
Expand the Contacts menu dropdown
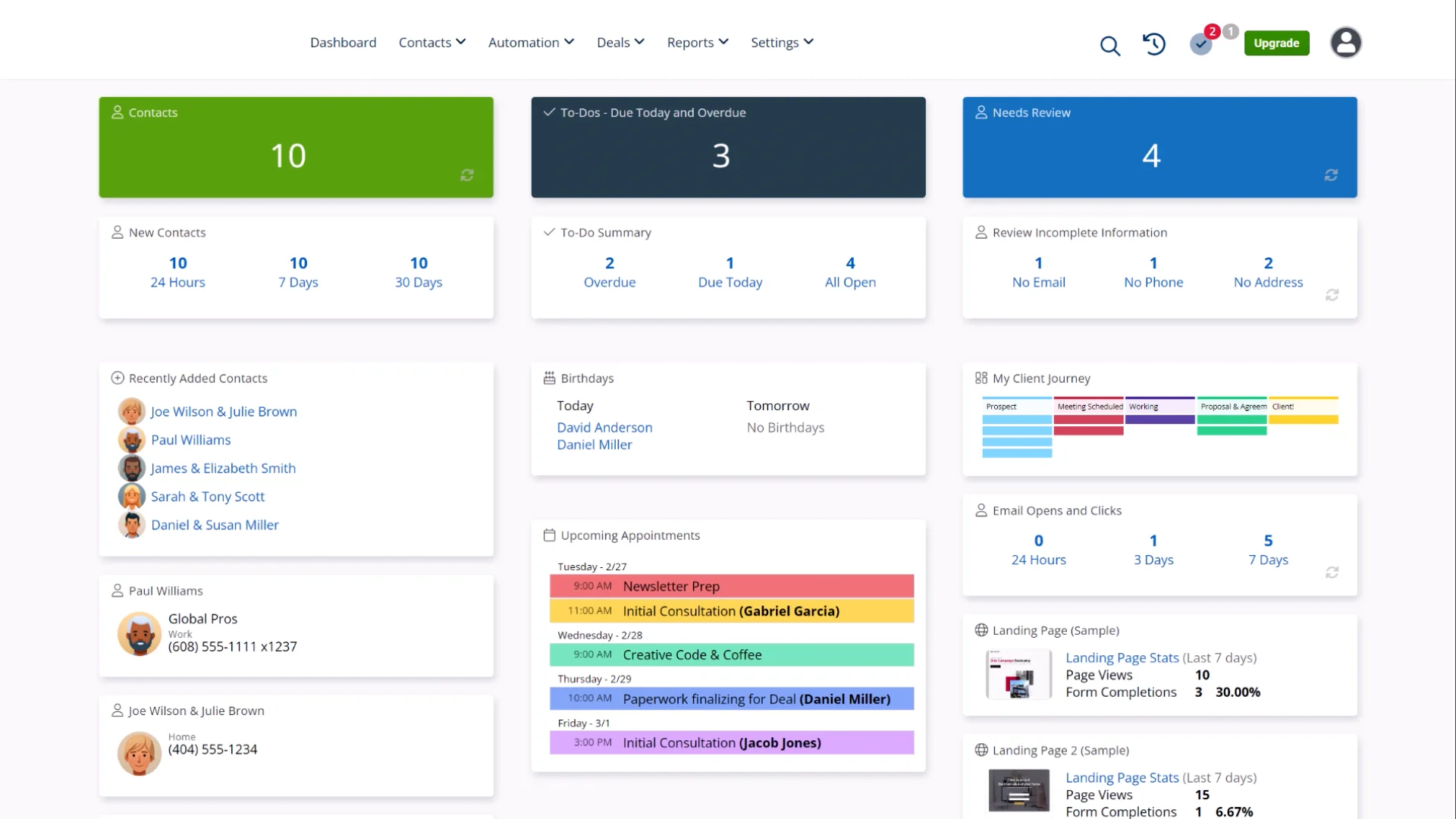tap(432, 42)
